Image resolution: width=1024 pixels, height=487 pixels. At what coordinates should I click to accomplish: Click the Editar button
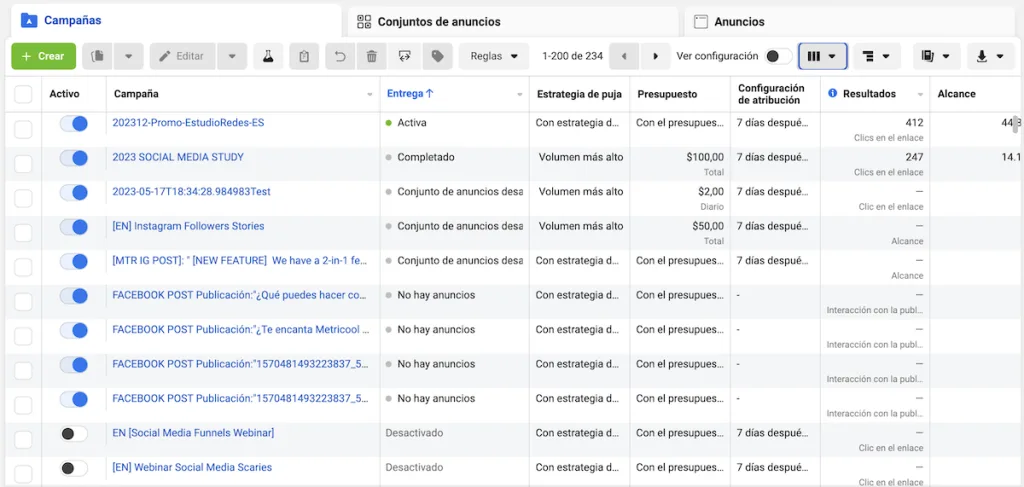pyautogui.click(x=183, y=56)
